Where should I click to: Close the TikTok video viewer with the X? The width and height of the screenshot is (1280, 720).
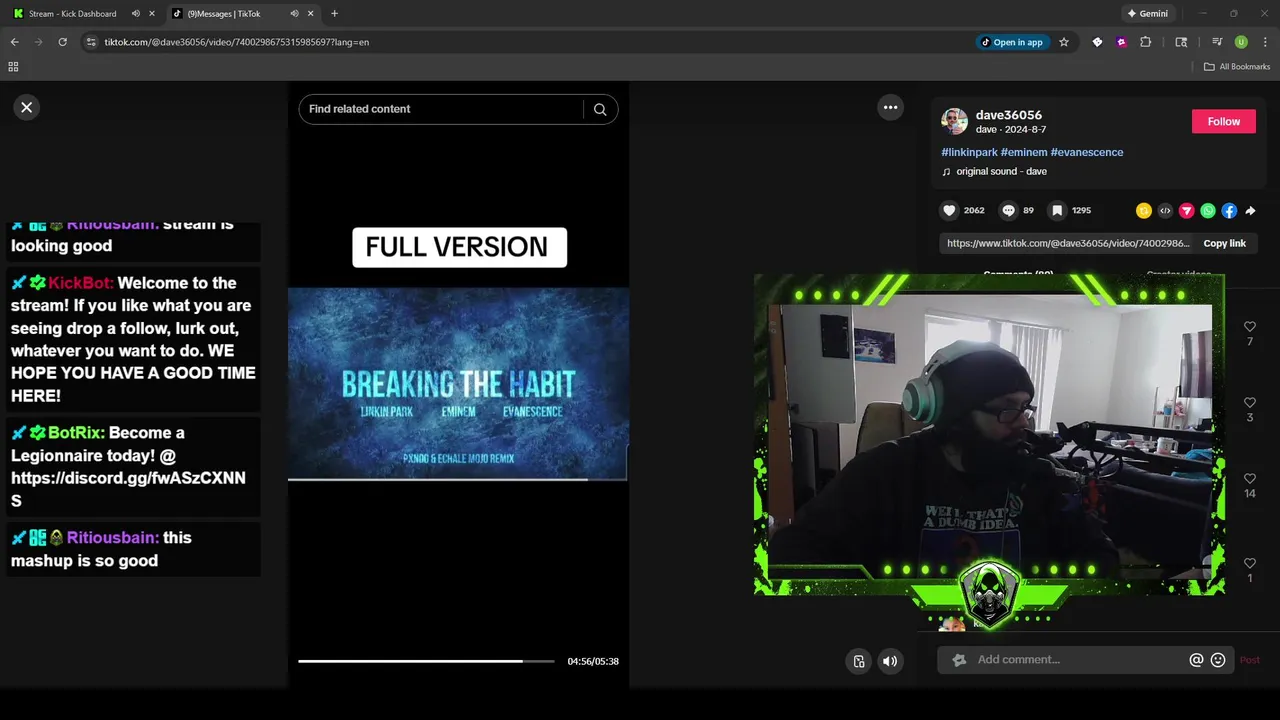[27, 107]
